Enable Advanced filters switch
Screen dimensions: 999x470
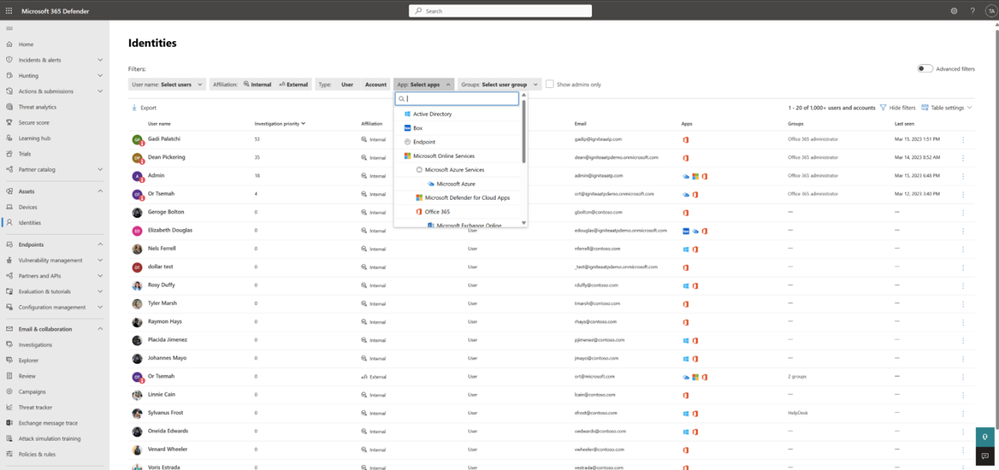(925, 69)
